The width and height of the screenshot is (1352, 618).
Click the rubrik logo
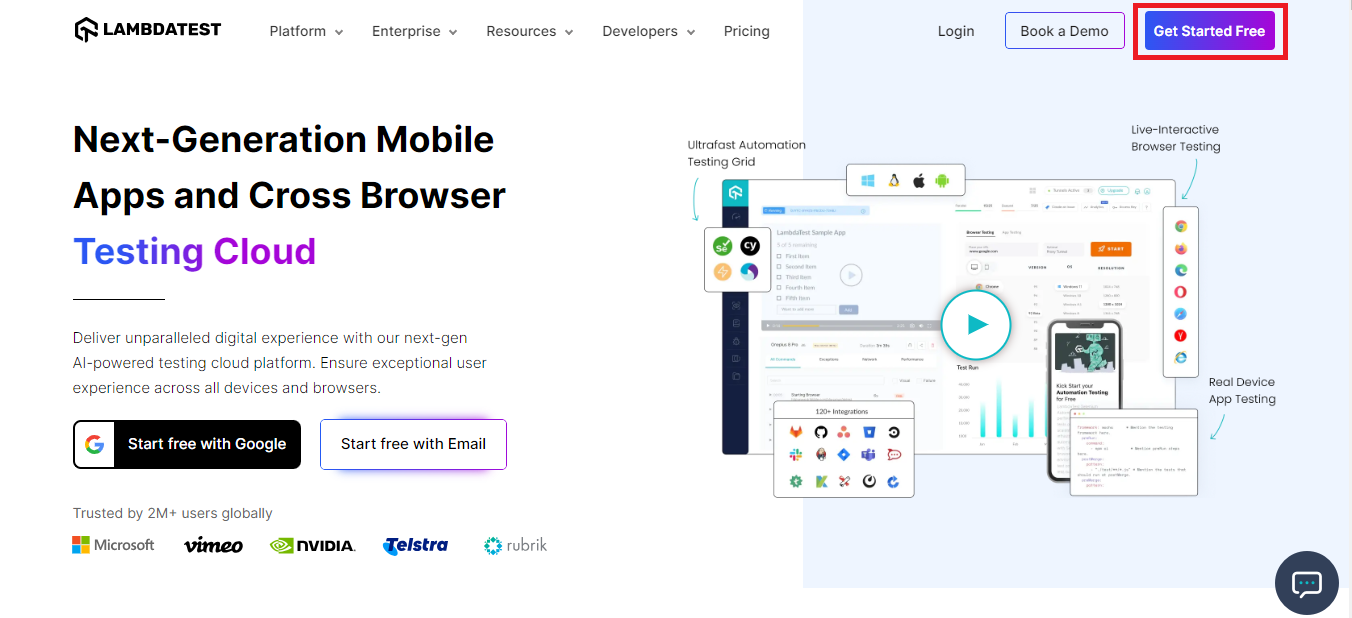coord(515,545)
